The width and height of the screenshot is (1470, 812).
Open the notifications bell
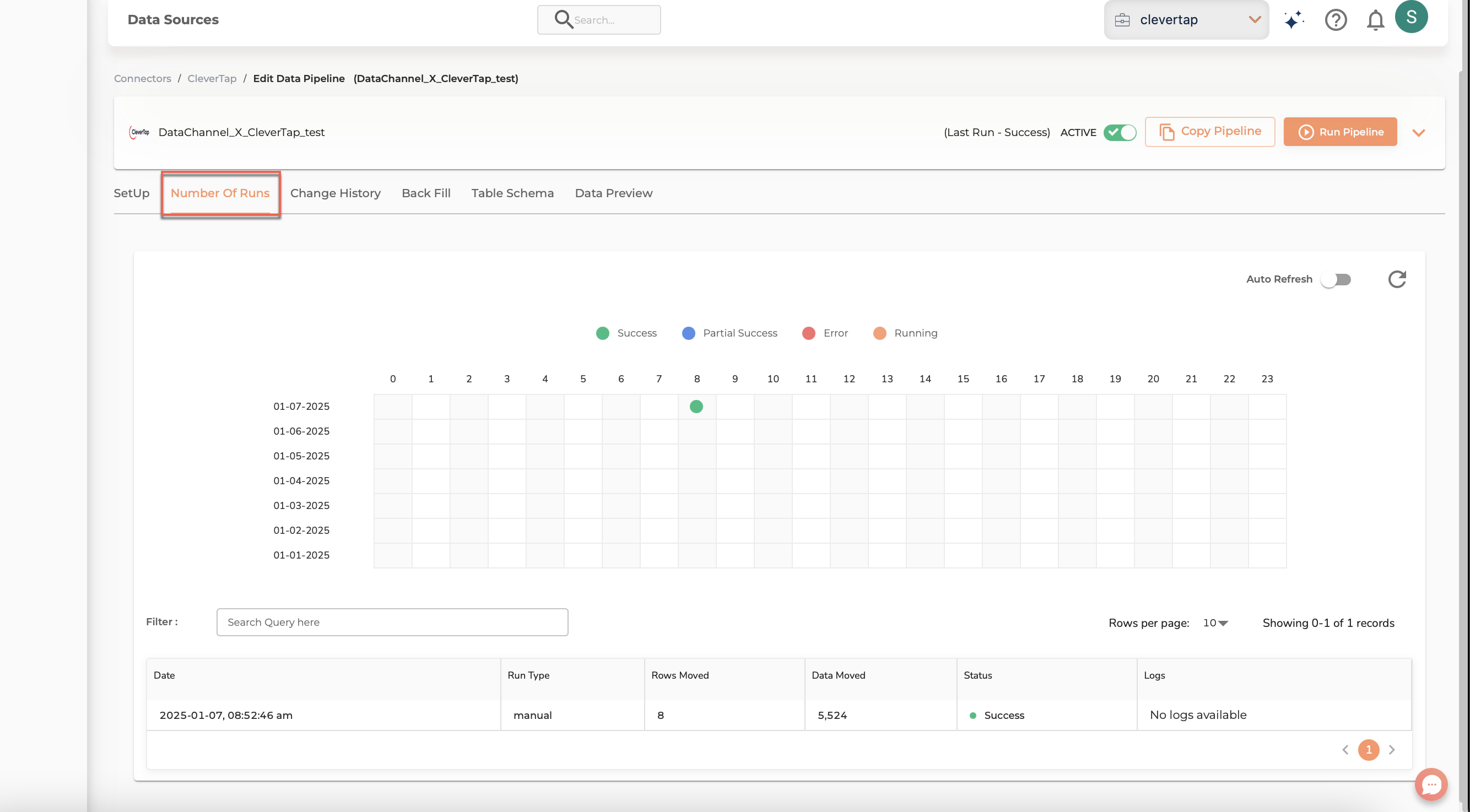click(1375, 20)
